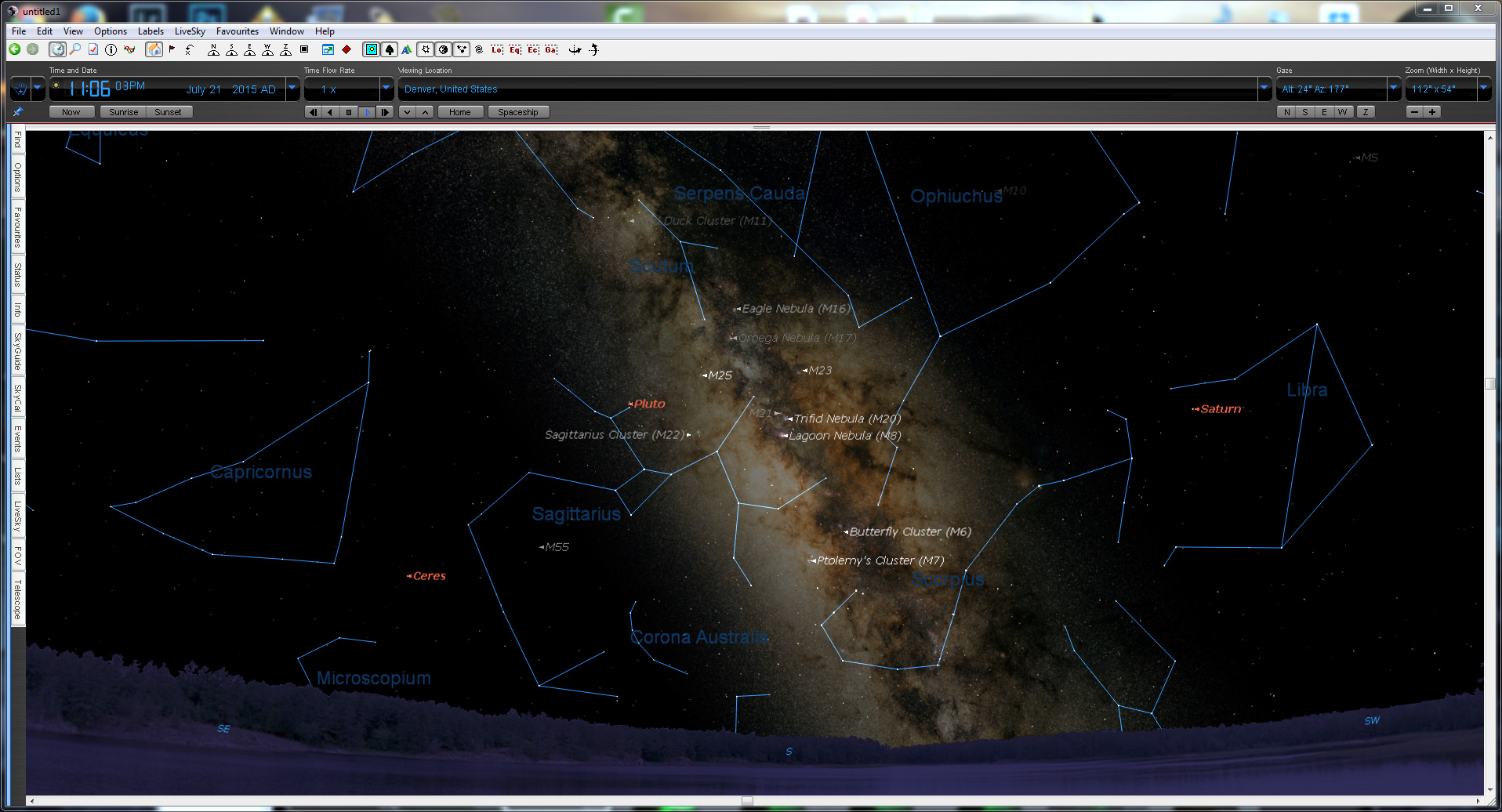Open the hand tool selection dropdown
Screen dimensions: 1502x812
[x=37, y=89]
